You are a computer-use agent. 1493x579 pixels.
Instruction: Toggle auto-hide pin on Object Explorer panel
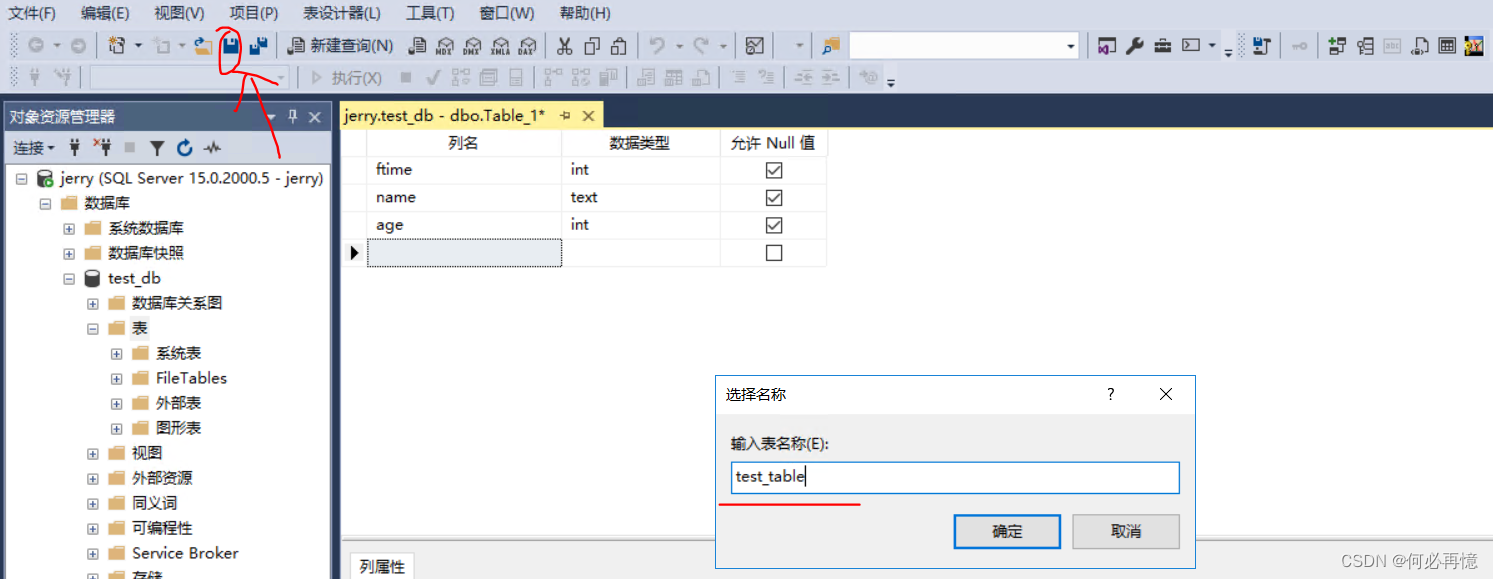click(293, 117)
